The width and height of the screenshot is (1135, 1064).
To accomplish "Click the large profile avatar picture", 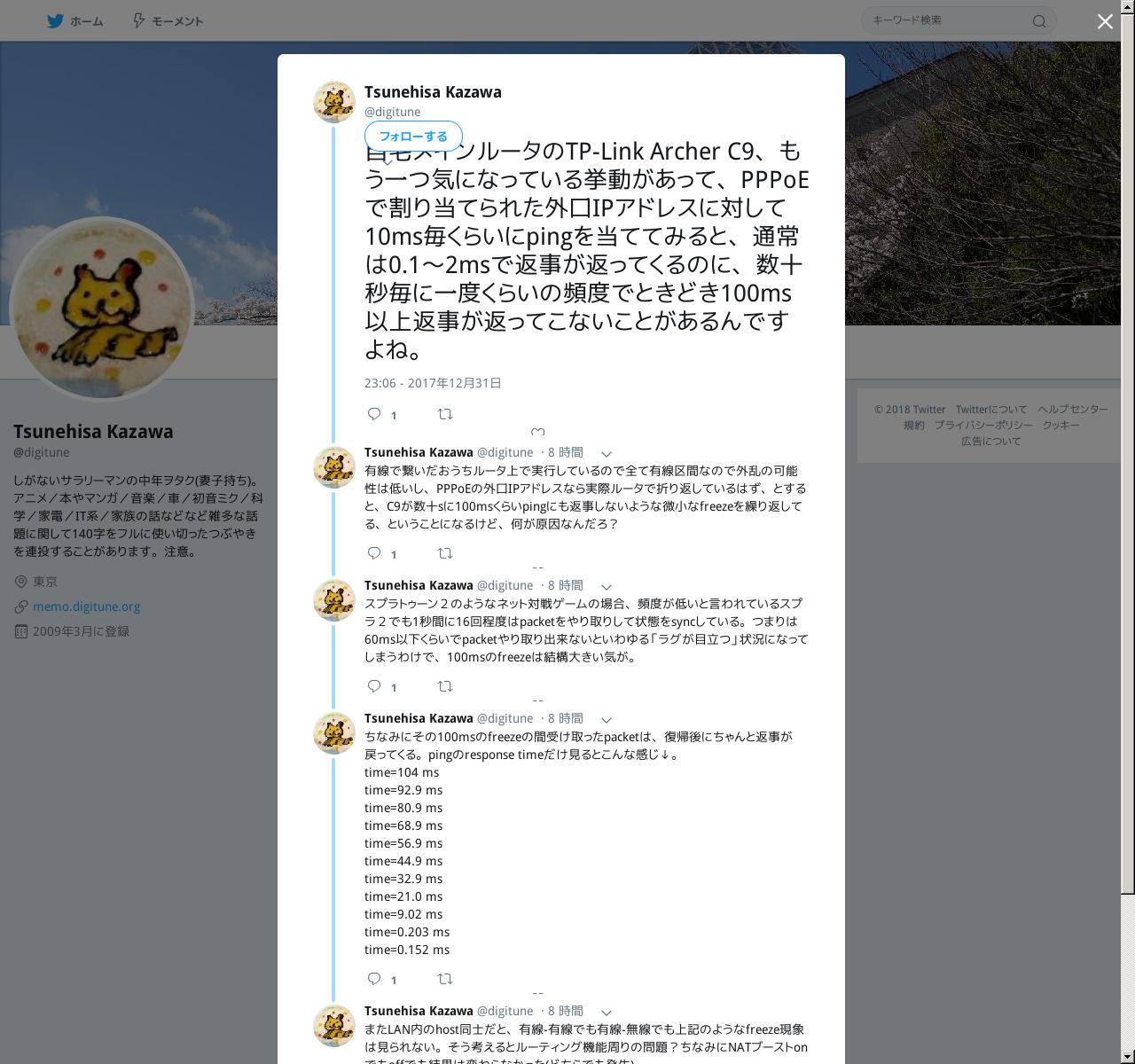I will click(101, 309).
